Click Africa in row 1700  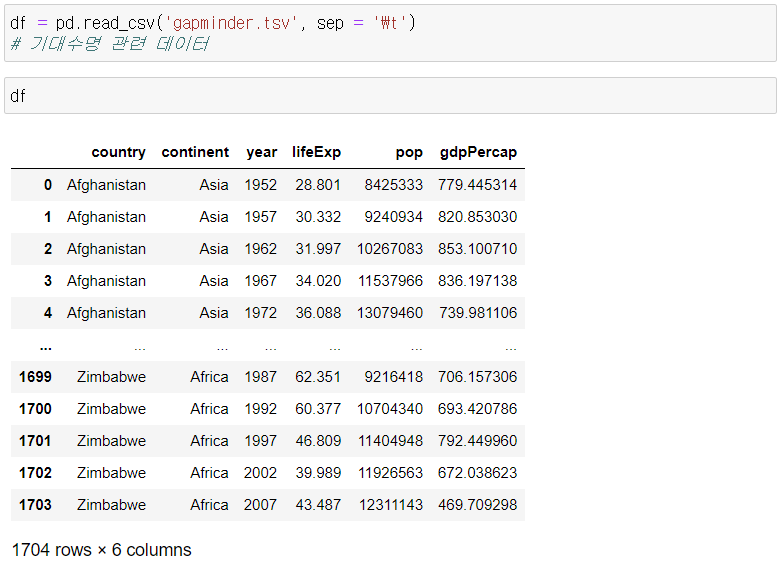point(209,409)
